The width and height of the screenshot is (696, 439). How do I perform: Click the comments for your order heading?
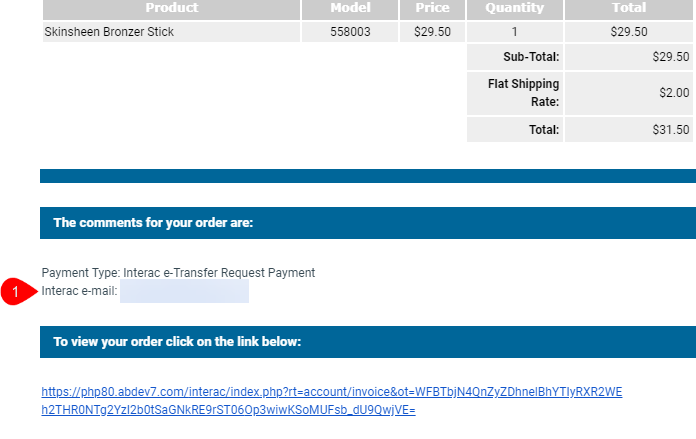click(153, 223)
